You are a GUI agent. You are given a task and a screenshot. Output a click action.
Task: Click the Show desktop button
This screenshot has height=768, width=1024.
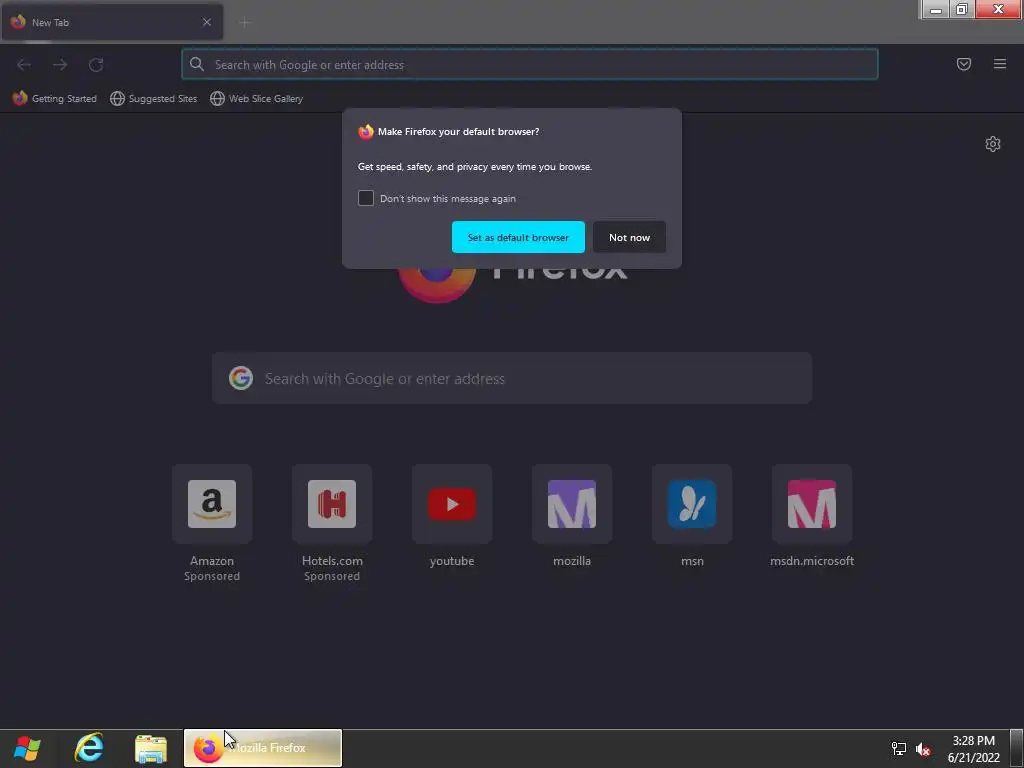click(x=1017, y=748)
